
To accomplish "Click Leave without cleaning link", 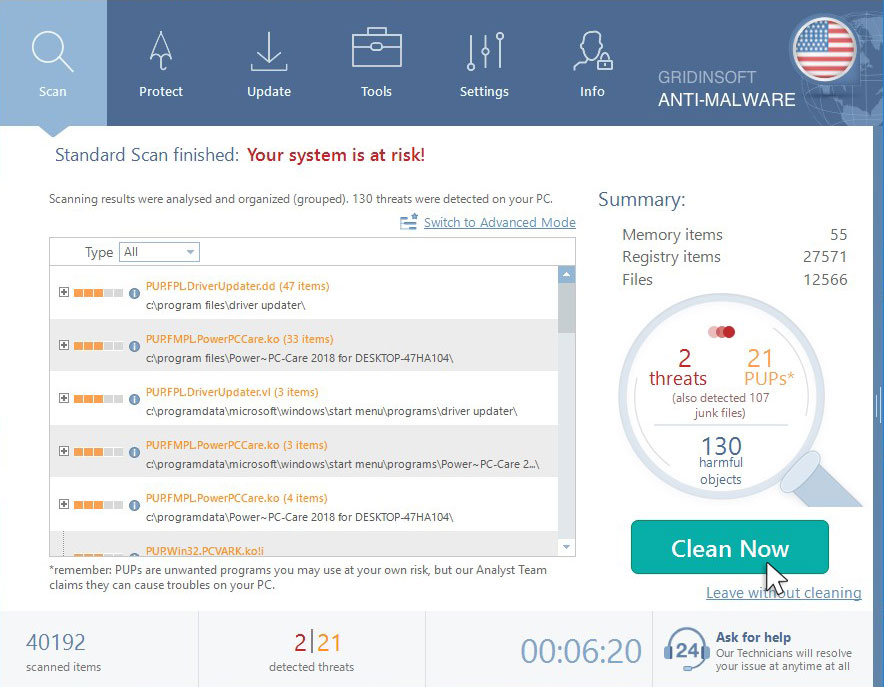I will 784,593.
